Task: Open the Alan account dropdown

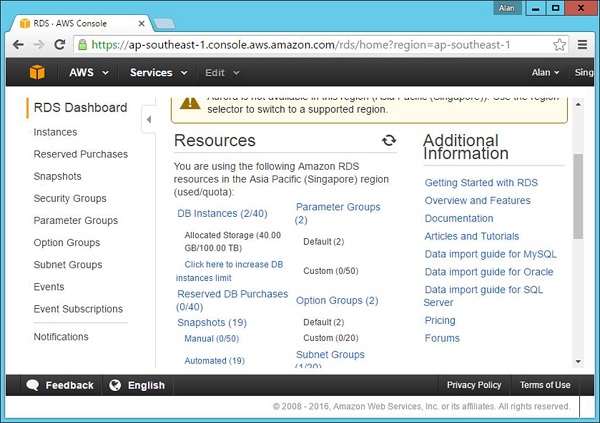Action: click(x=546, y=72)
